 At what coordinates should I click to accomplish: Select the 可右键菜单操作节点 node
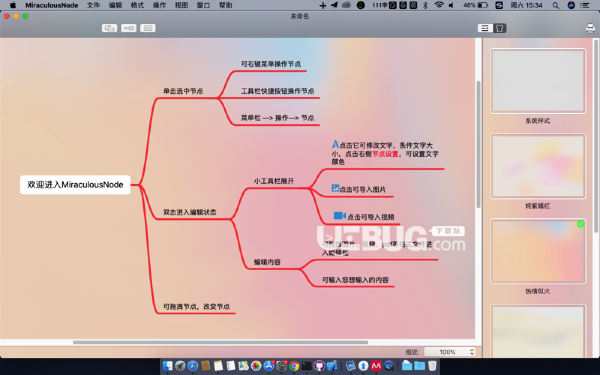pos(271,64)
